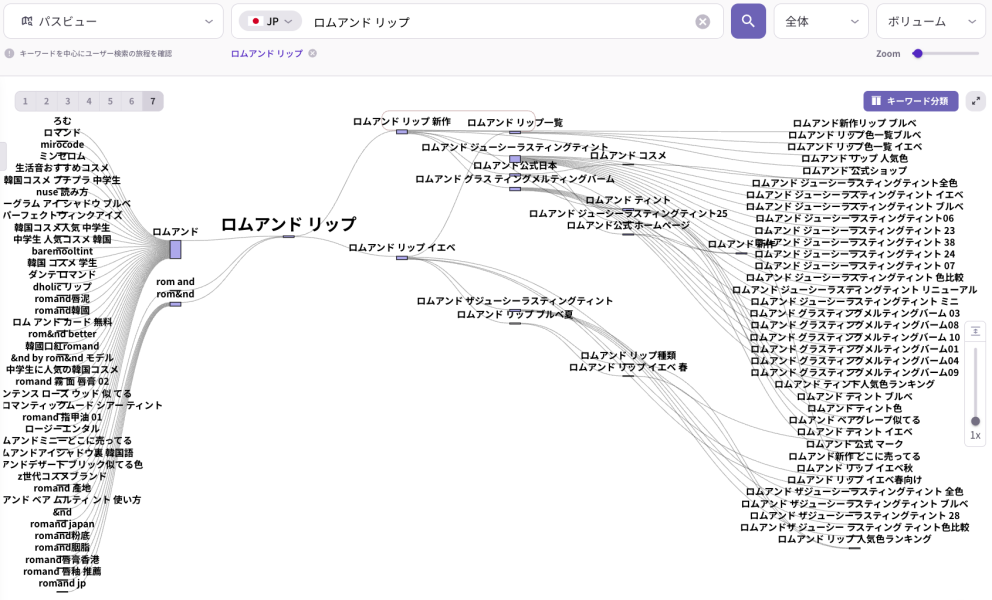Click the ロムアンド ティント イエベ keyword
This screenshot has width=992, height=600.
854,432
